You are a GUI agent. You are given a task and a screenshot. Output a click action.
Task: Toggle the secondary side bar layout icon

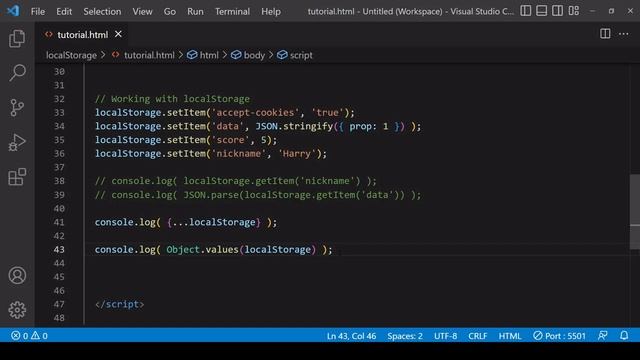tap(558, 11)
